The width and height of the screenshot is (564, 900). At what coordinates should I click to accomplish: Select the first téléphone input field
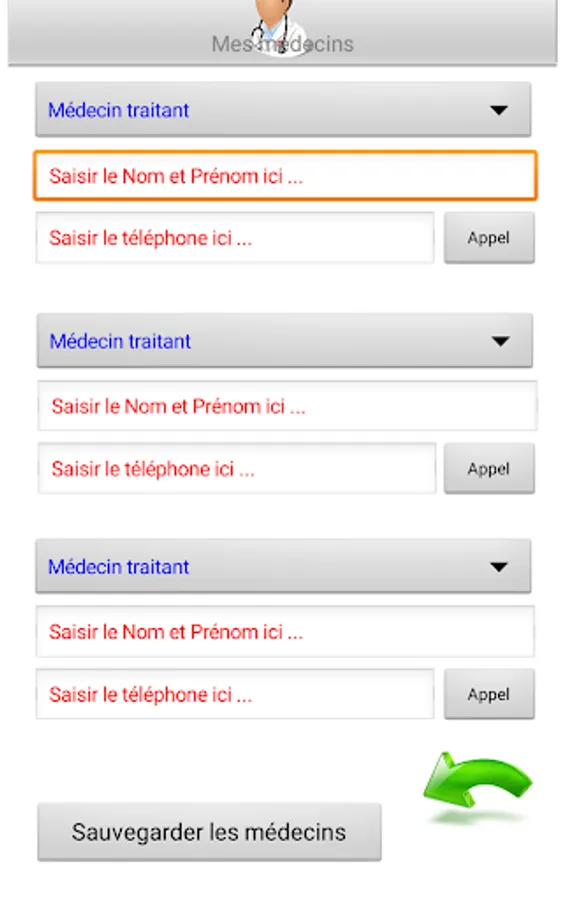(235, 238)
